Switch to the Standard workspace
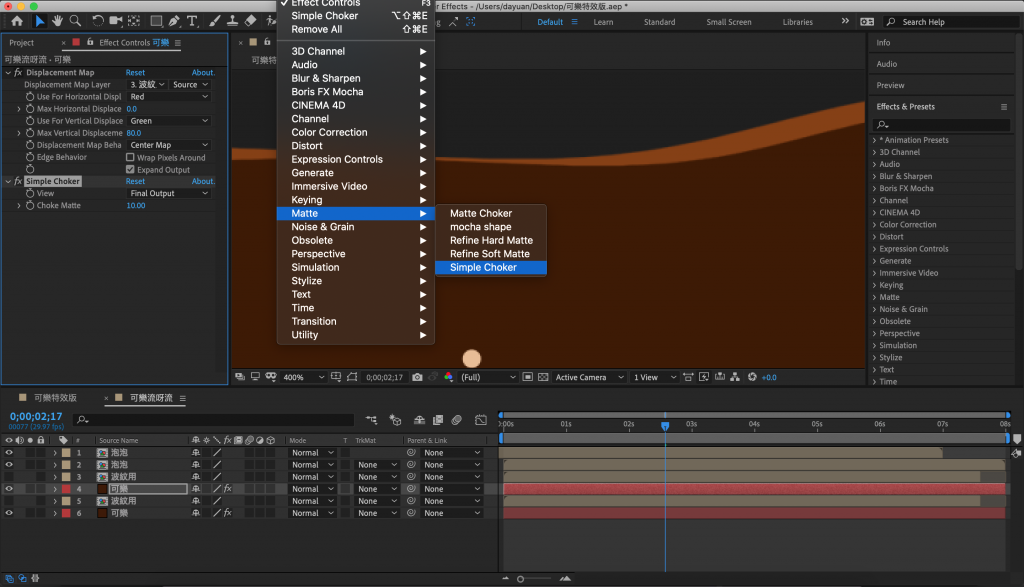This screenshot has width=1024, height=587. [x=660, y=22]
